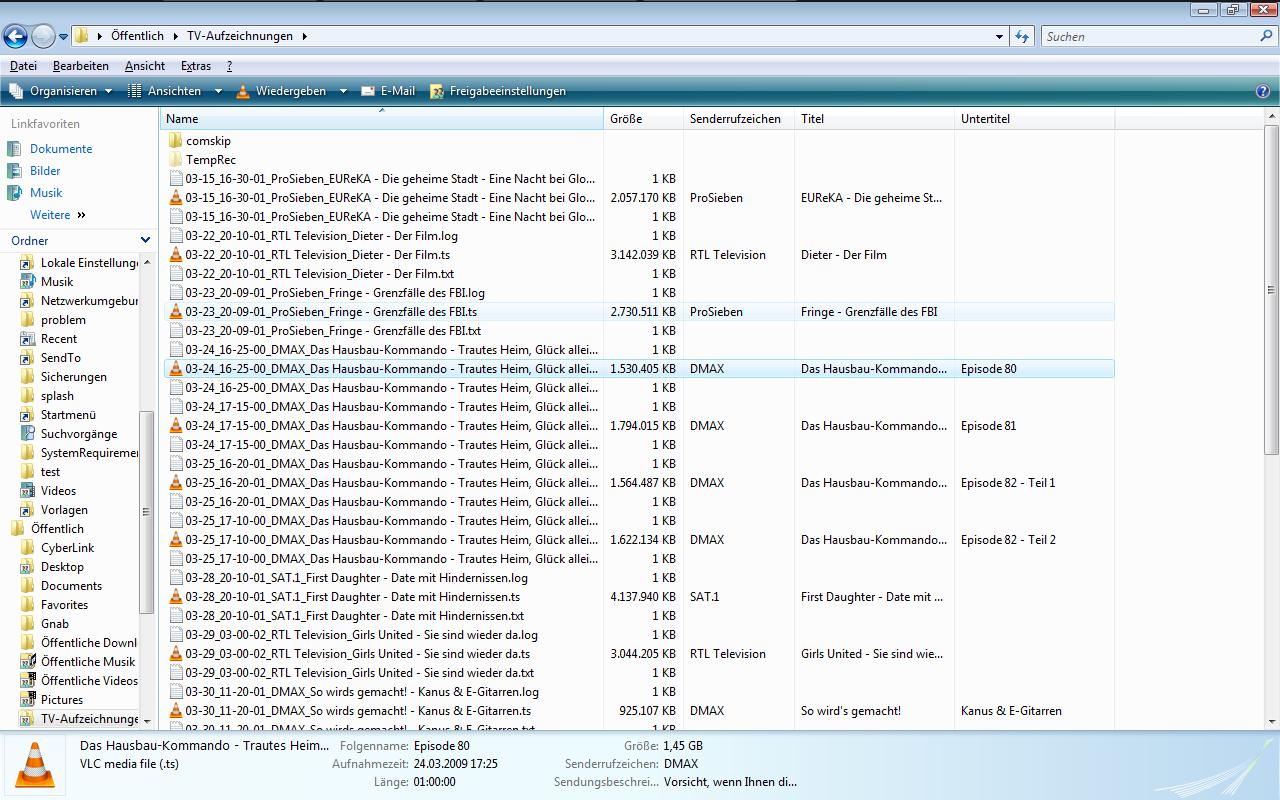1280x800 pixels.
Task: Sort by the Untertitel column header
Action: 1034,119
